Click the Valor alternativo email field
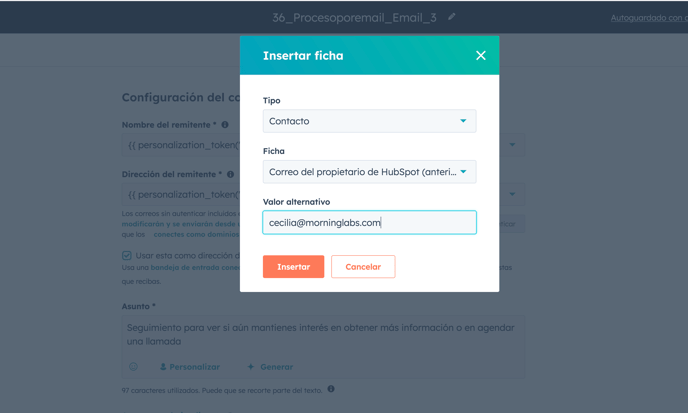Image resolution: width=688 pixels, height=413 pixels. (x=369, y=222)
